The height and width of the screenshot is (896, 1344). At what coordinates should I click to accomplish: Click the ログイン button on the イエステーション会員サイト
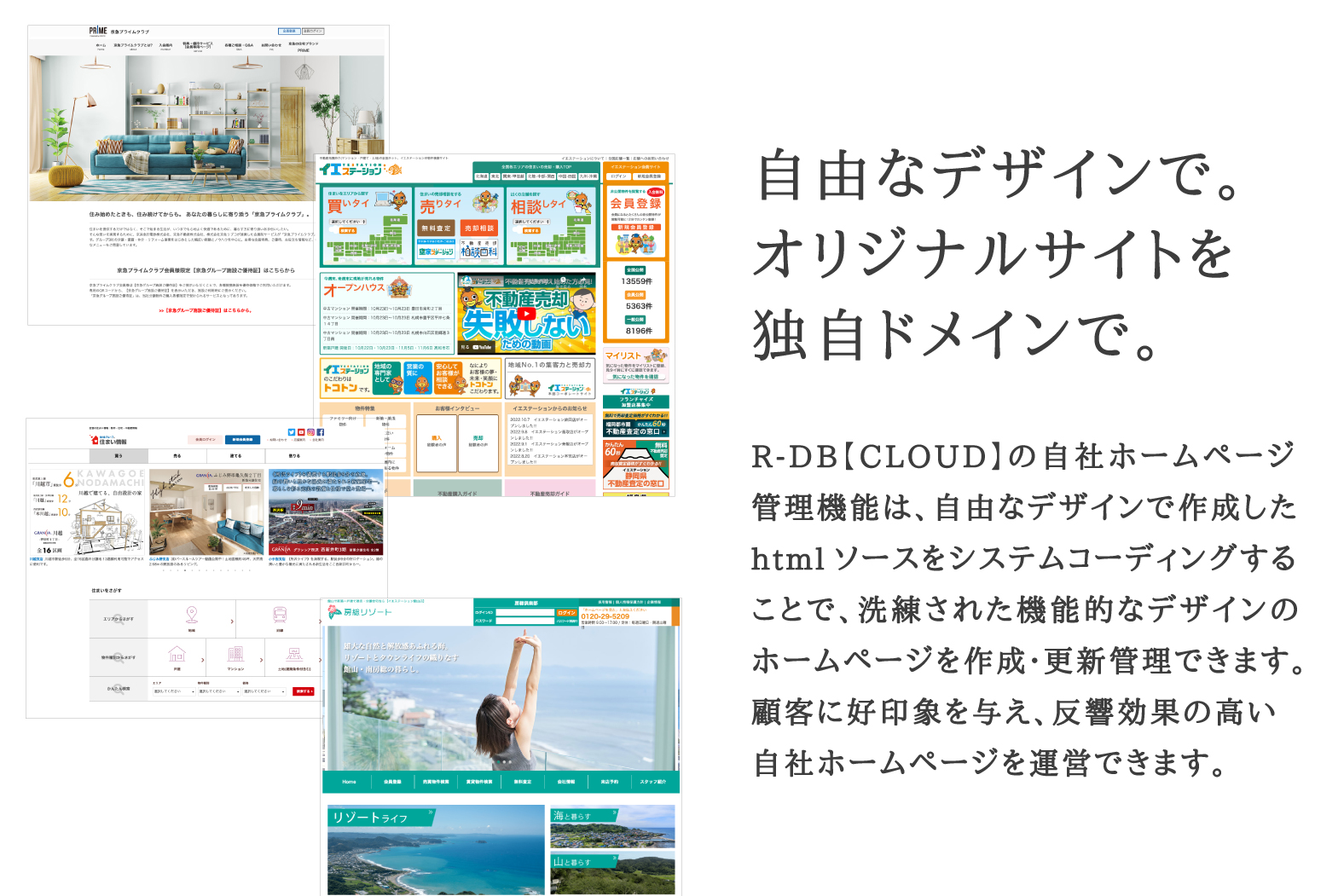(x=618, y=176)
